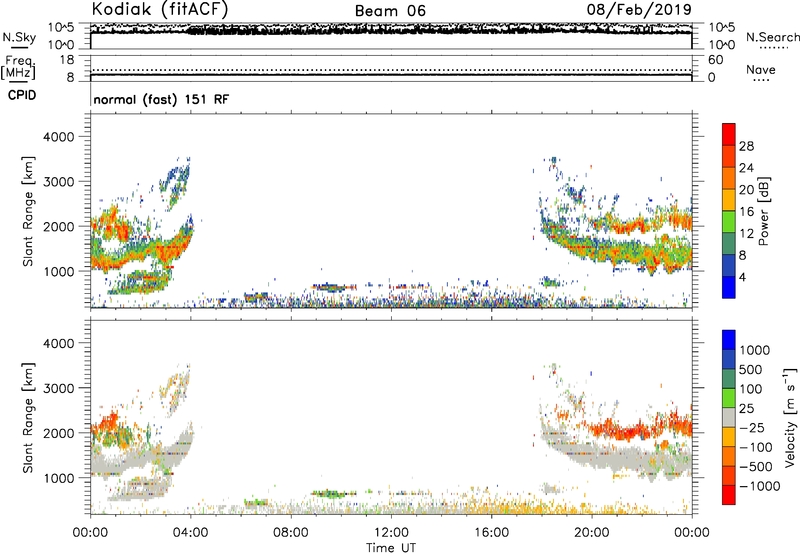Select the Power colorbar segment between 24 and 28

point(729,157)
